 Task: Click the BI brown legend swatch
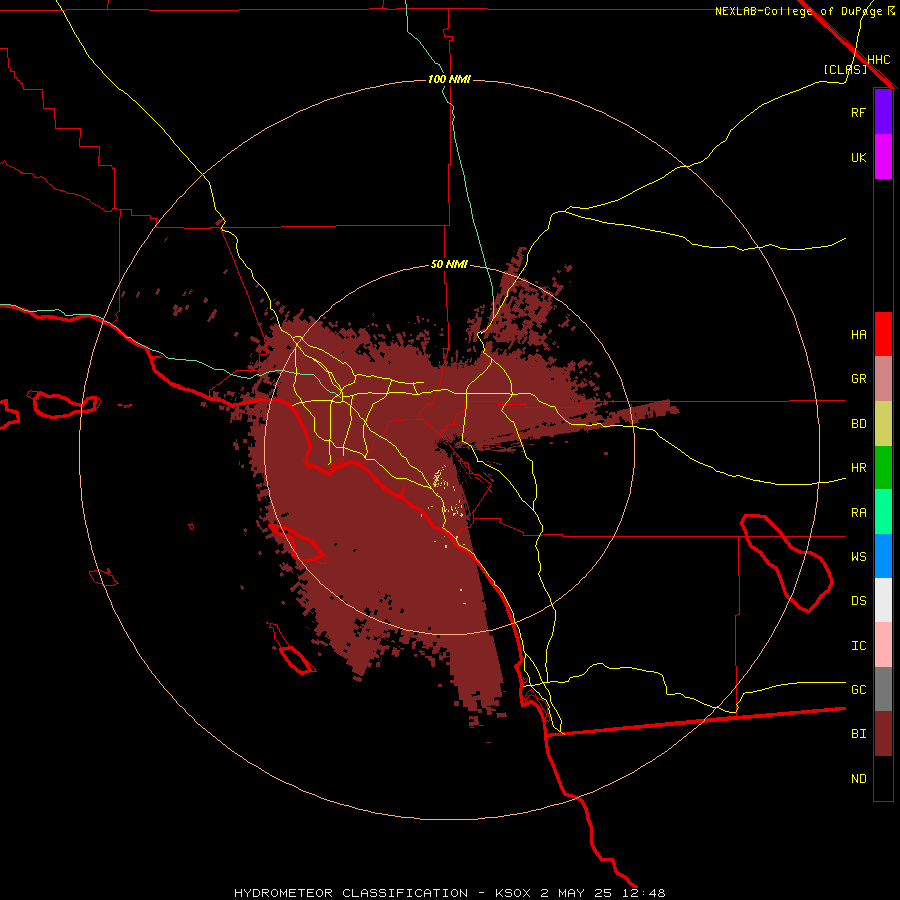click(883, 734)
